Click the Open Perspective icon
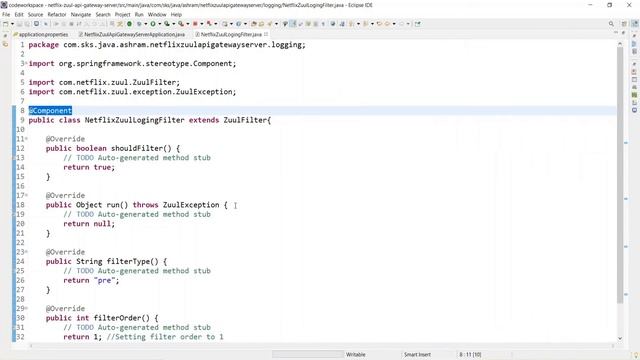640x360 pixels. pos(624,24)
